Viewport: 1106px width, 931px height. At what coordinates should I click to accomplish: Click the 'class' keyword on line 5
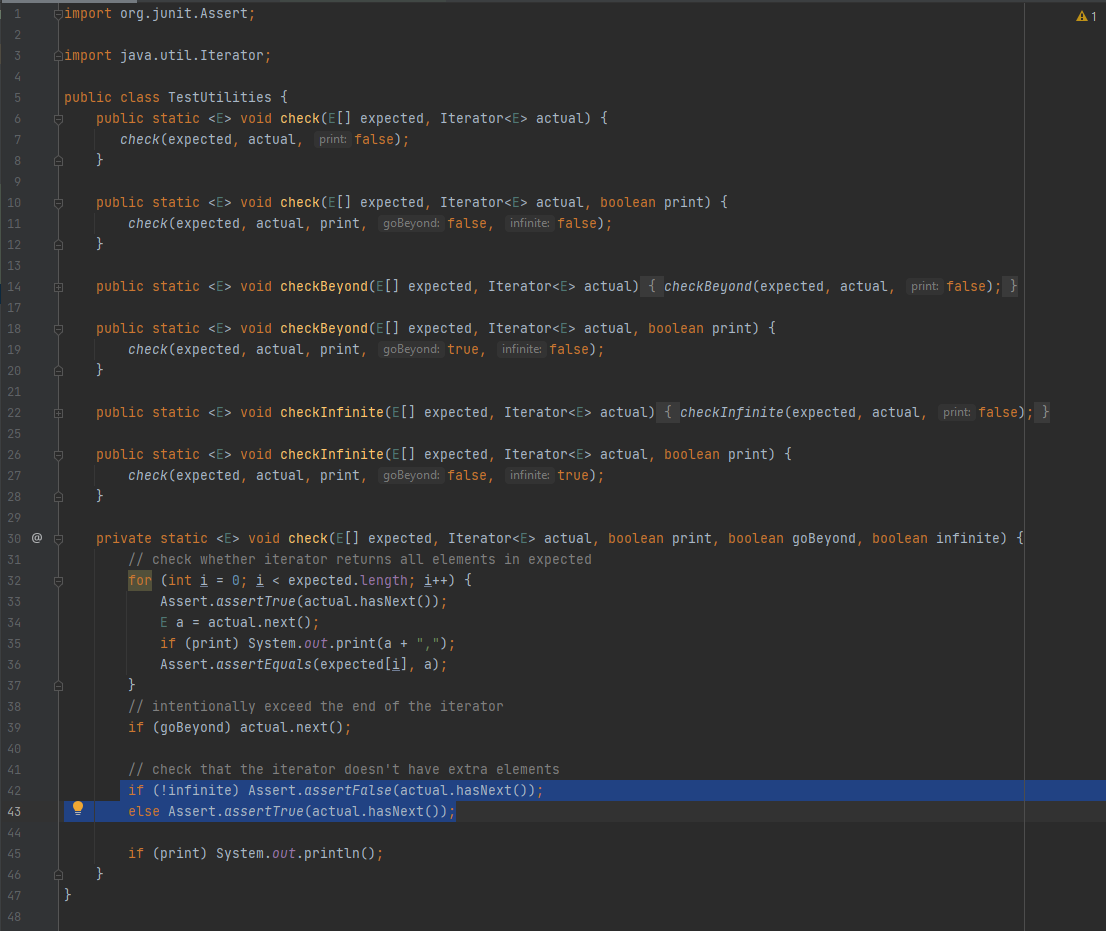pos(140,97)
